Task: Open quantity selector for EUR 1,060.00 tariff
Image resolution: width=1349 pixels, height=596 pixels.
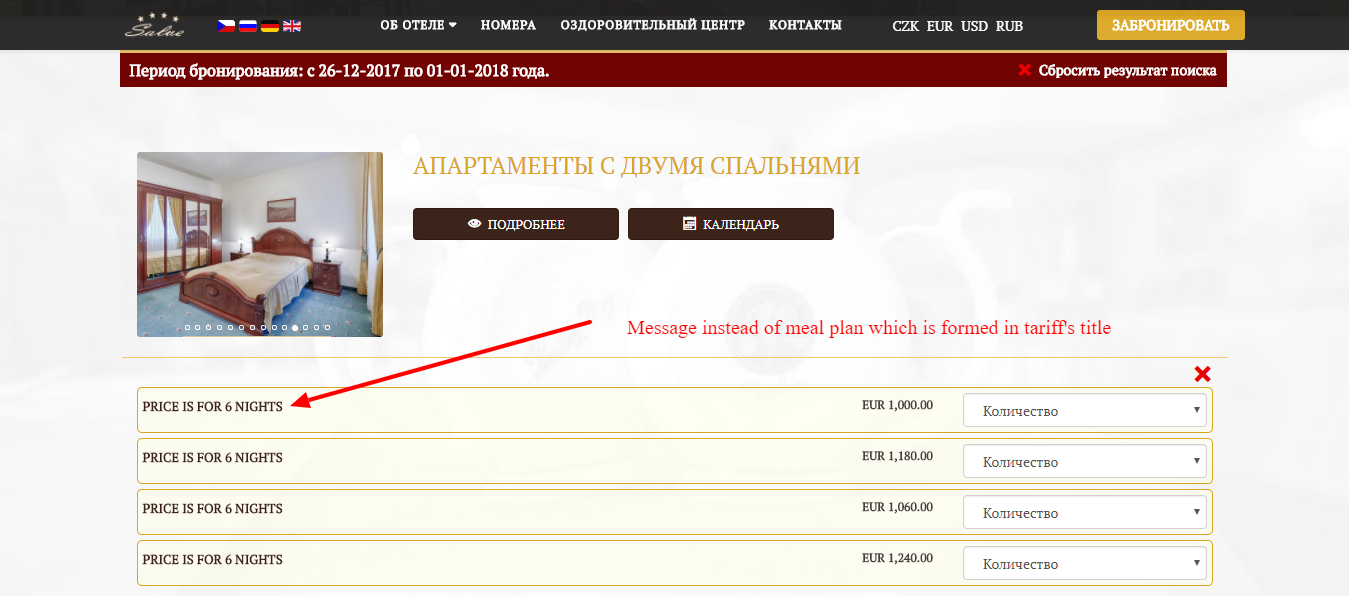Action: pos(1085,512)
